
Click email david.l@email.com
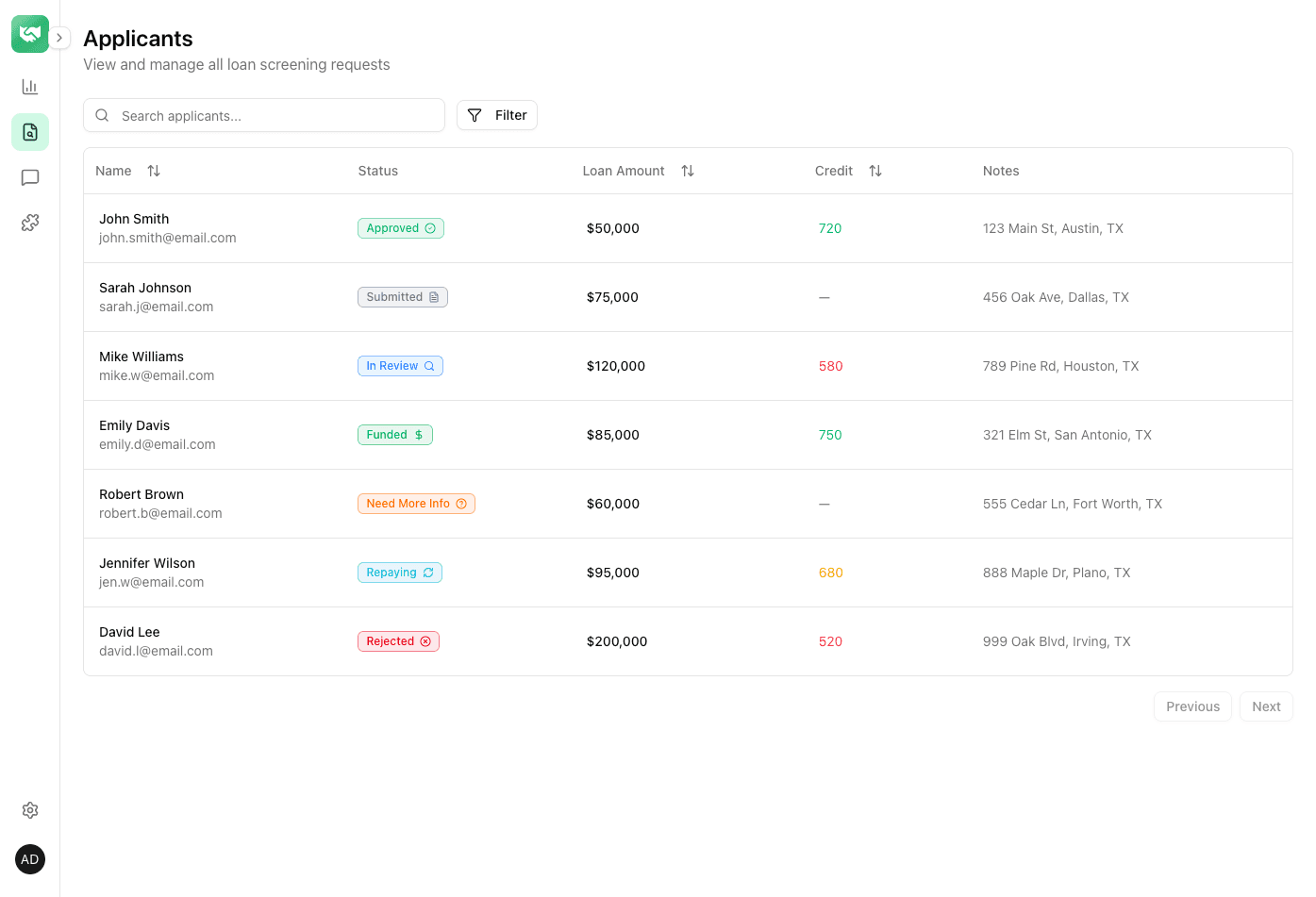[x=156, y=651]
